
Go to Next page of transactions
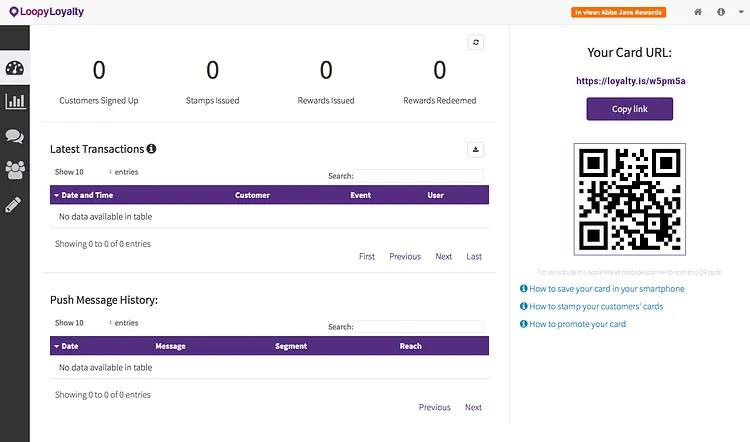[443, 256]
